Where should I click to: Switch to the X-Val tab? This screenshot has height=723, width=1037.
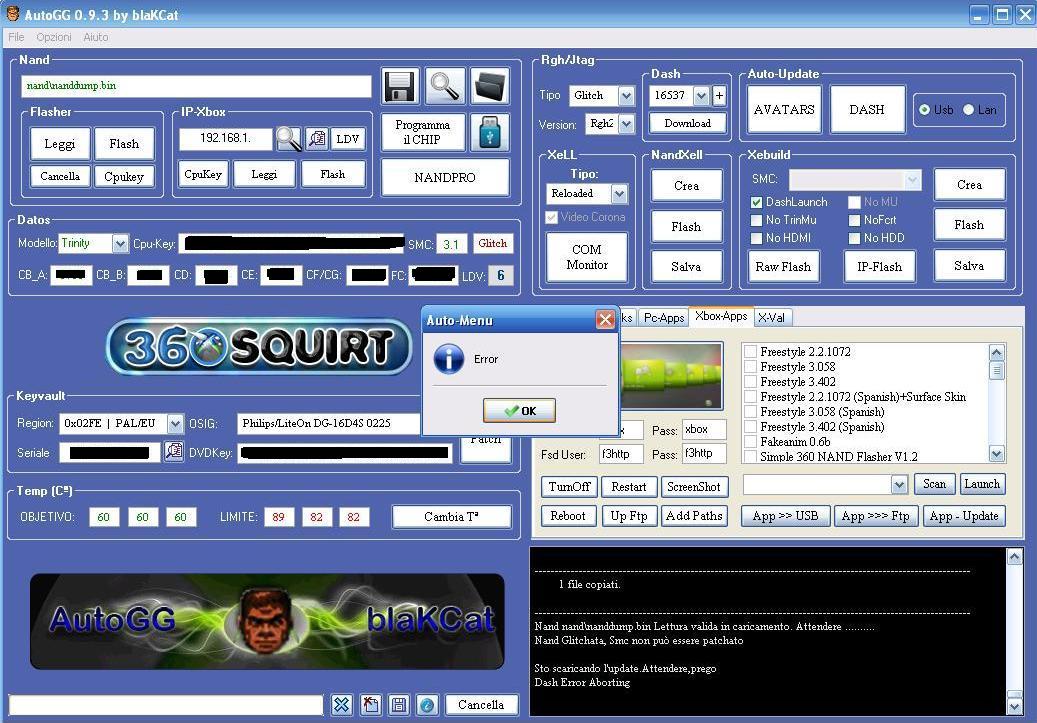771,317
